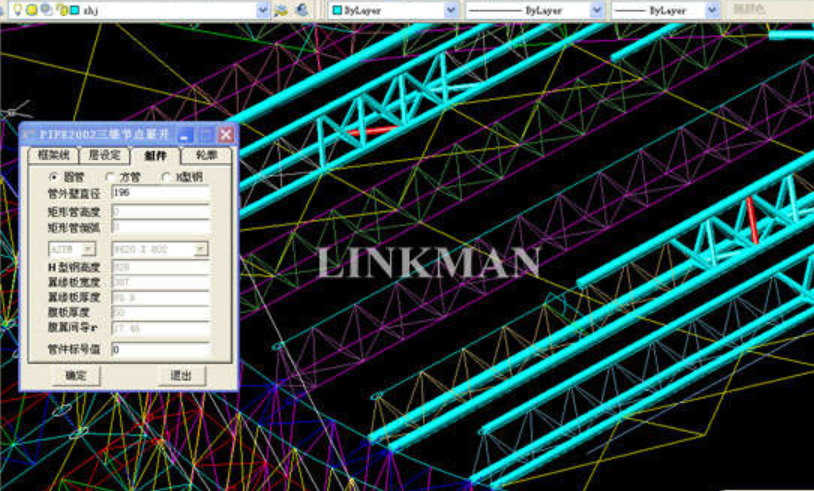Screen dimensions: 814x491
Task: Click the ByLayer text in the linetype box
Action: click(544, 10)
